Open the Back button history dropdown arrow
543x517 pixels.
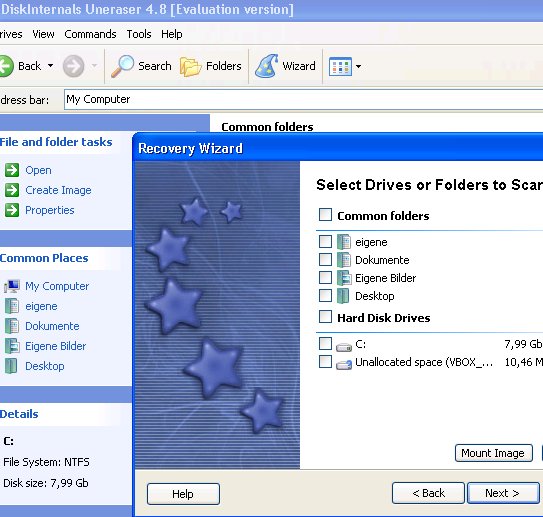tap(51, 65)
